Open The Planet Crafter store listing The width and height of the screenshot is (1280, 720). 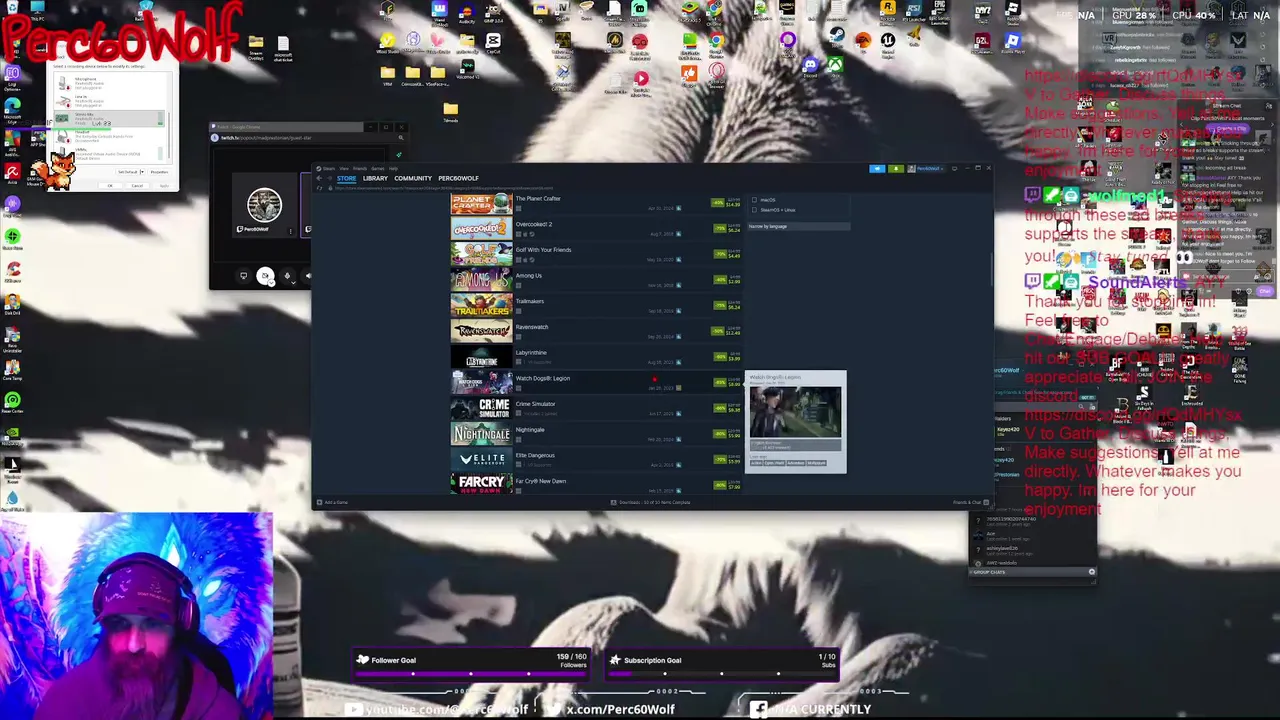(x=597, y=203)
